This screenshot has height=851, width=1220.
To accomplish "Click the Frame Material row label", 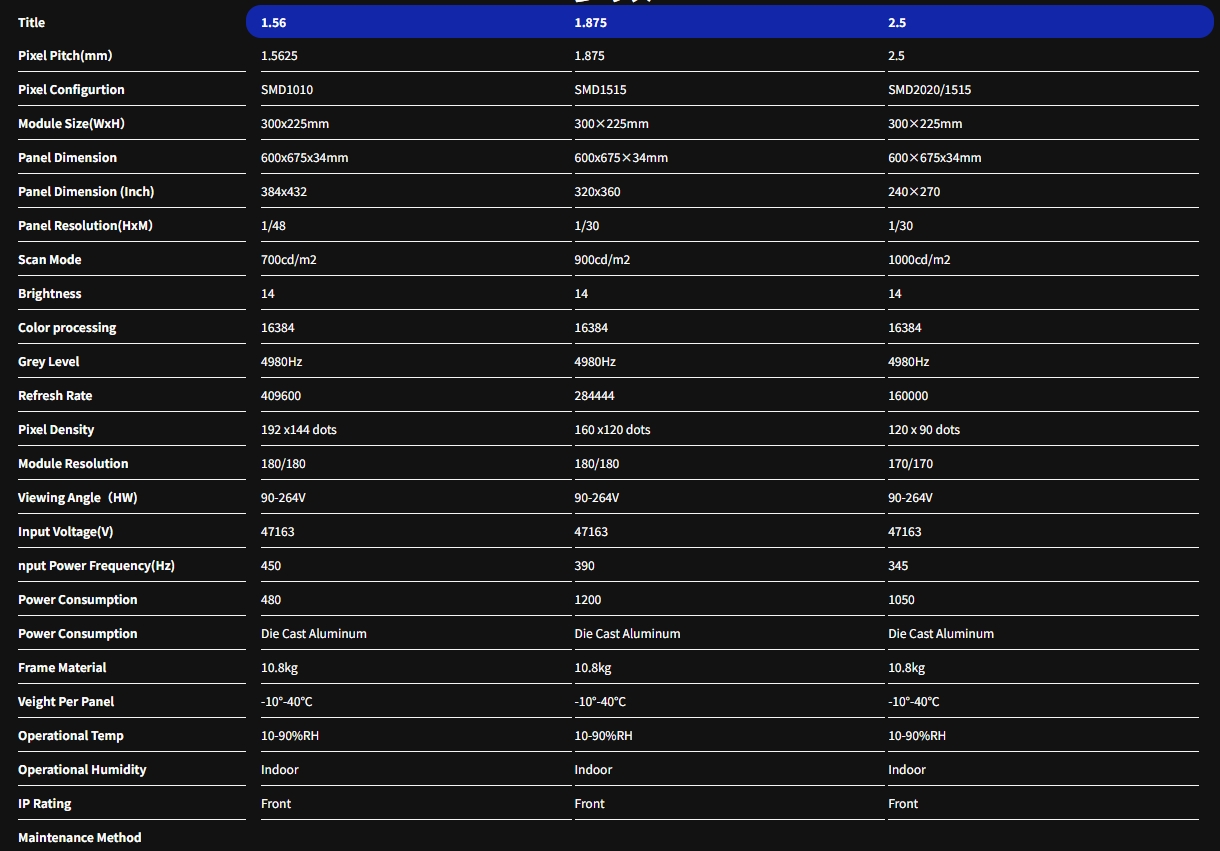I will coord(62,668).
